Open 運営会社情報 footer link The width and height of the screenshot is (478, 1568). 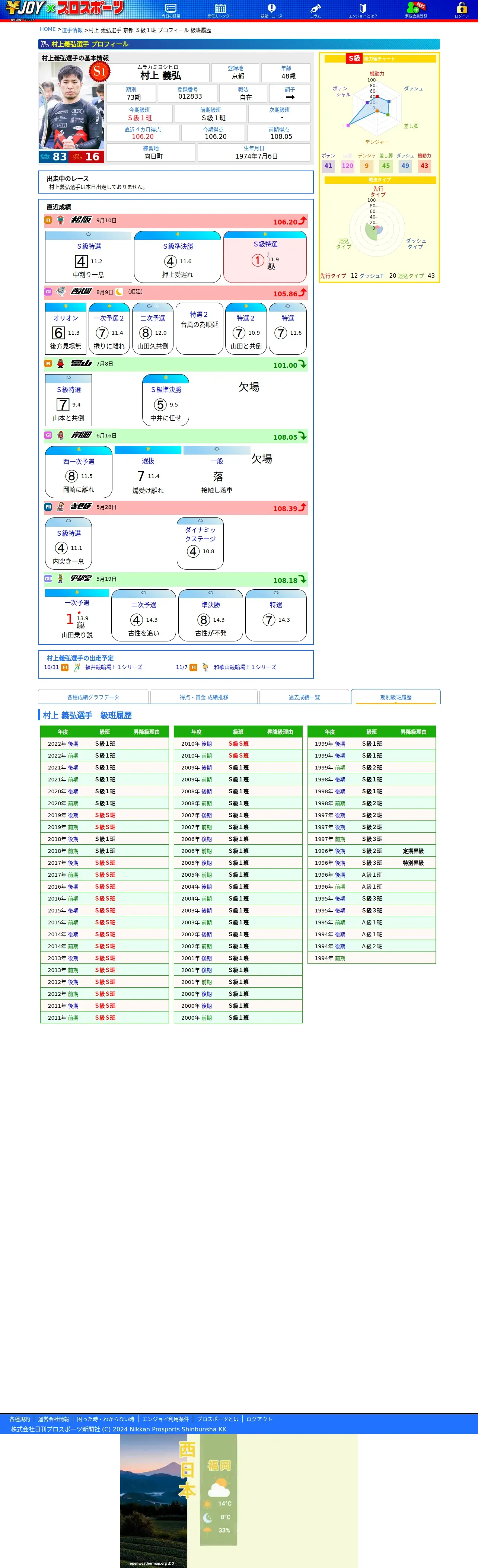(x=54, y=1419)
